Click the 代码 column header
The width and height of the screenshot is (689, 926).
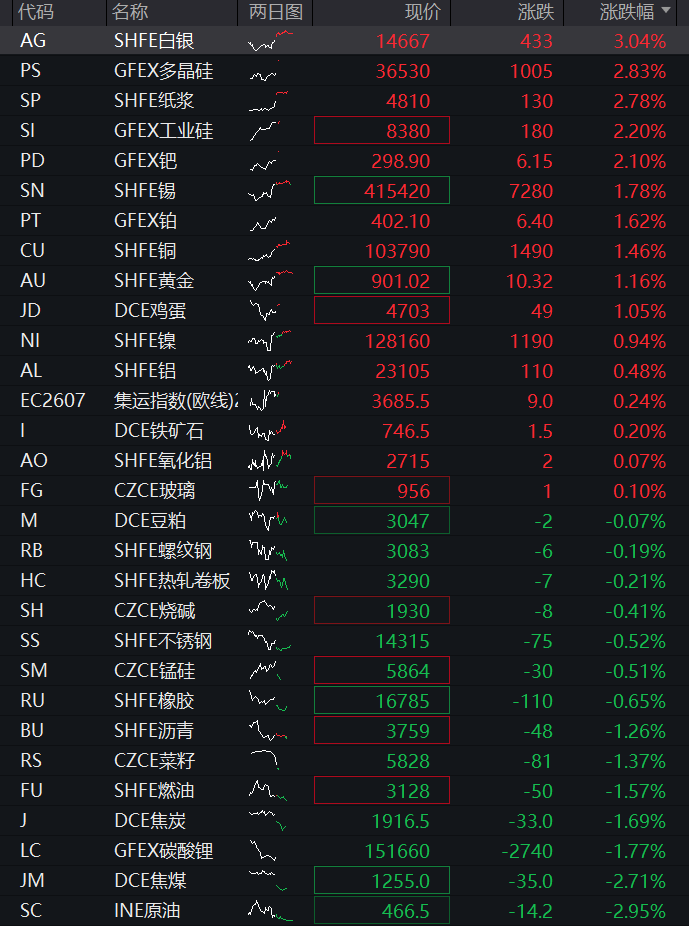click(x=35, y=12)
